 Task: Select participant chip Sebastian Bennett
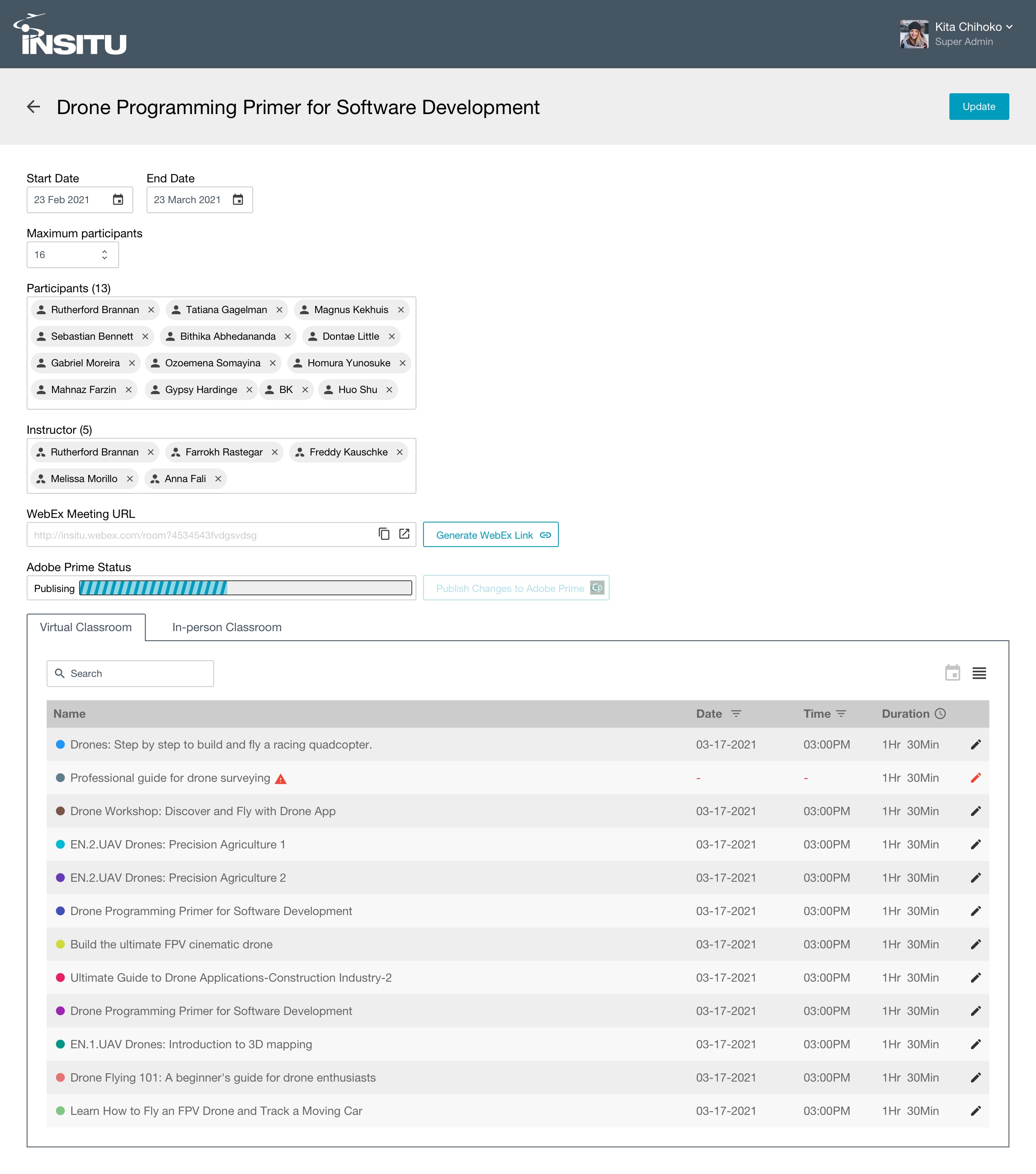click(92, 336)
